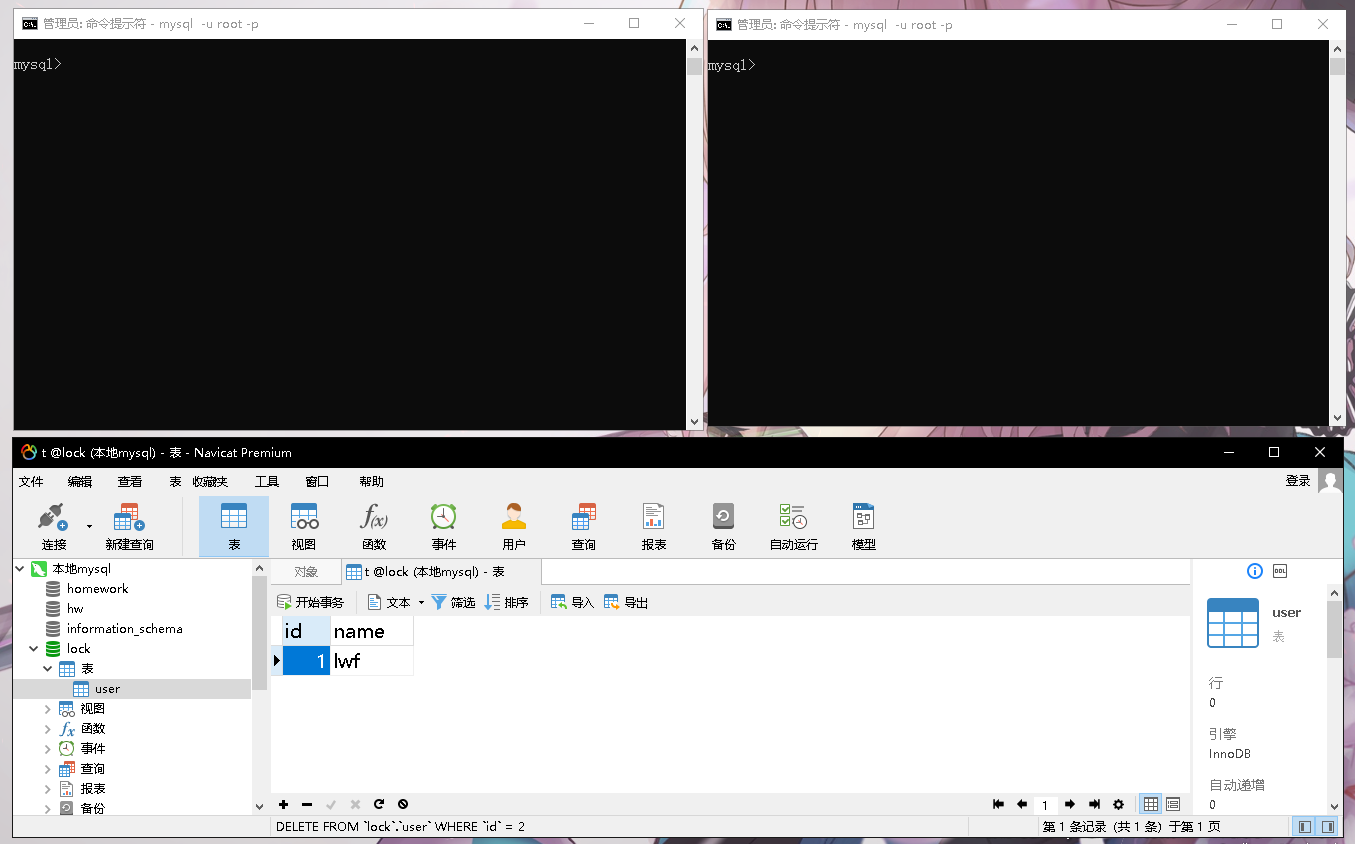1355x844 pixels.
Task: Select the homework database in the tree
Action: tap(97, 589)
